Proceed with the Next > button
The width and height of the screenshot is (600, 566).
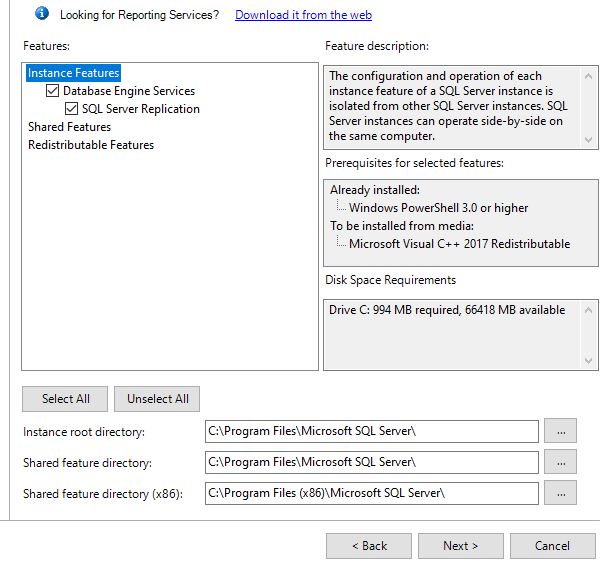coord(461,546)
